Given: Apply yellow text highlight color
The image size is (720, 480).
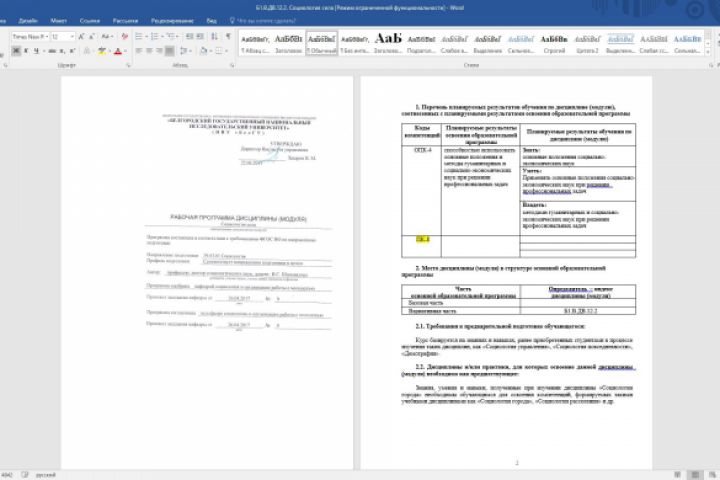Looking at the screenshot, I should (101, 51).
